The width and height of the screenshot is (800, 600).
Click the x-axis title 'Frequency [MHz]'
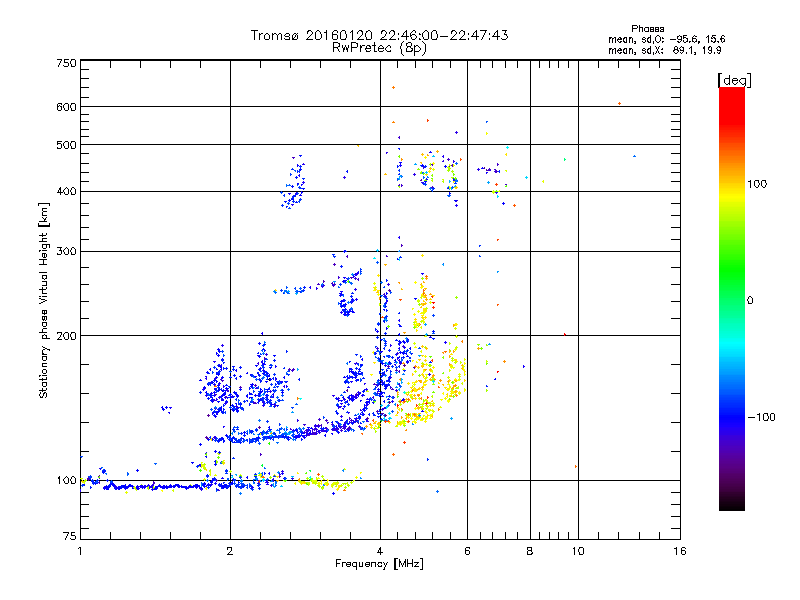click(379, 564)
